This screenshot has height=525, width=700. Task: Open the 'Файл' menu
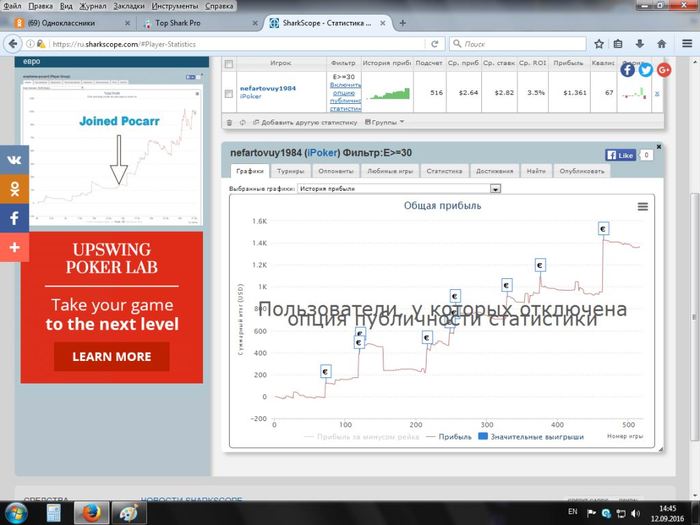(12, 6)
